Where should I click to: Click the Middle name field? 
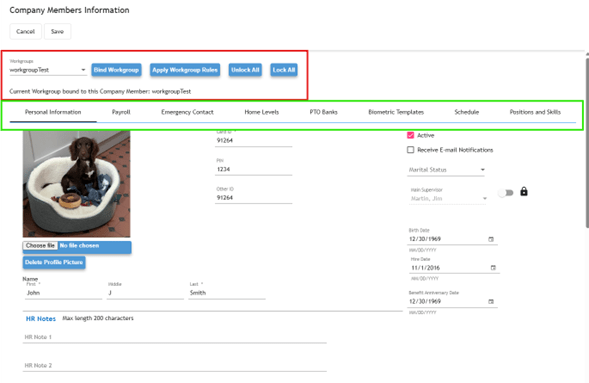tap(145, 293)
